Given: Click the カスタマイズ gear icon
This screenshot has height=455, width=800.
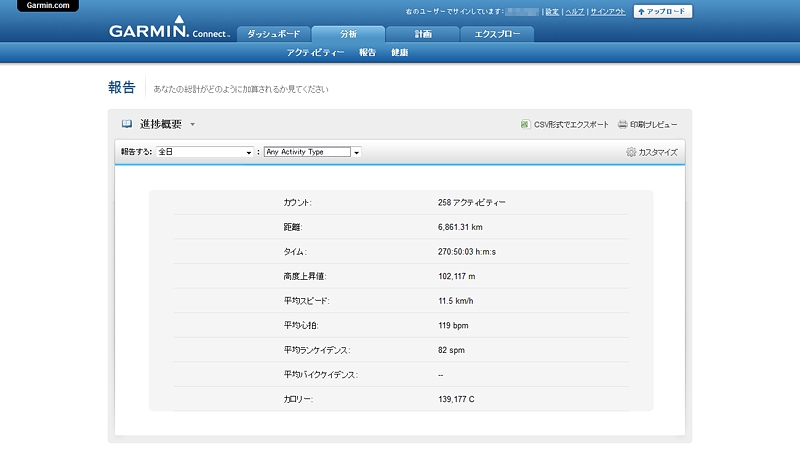Looking at the screenshot, I should [x=631, y=152].
